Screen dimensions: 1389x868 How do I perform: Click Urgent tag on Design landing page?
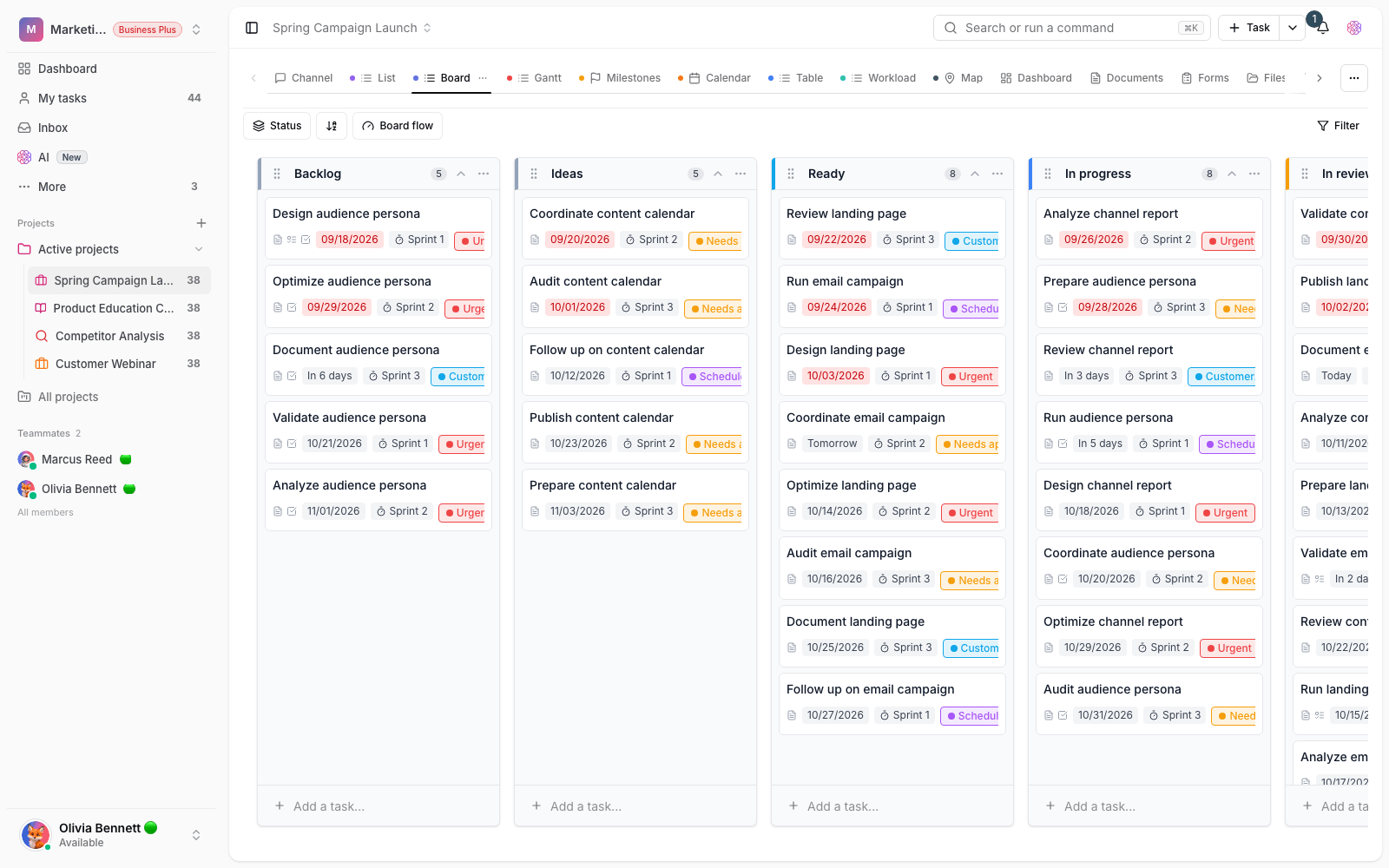[x=970, y=377]
